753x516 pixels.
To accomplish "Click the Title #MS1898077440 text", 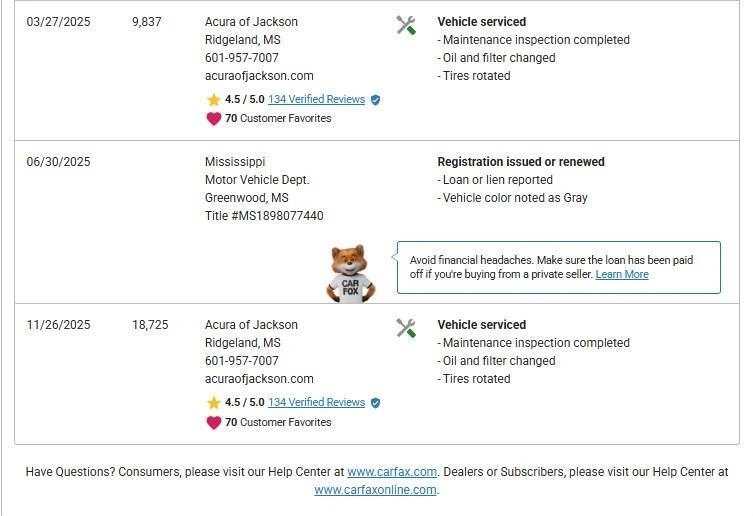I will pyautogui.click(x=264, y=216).
